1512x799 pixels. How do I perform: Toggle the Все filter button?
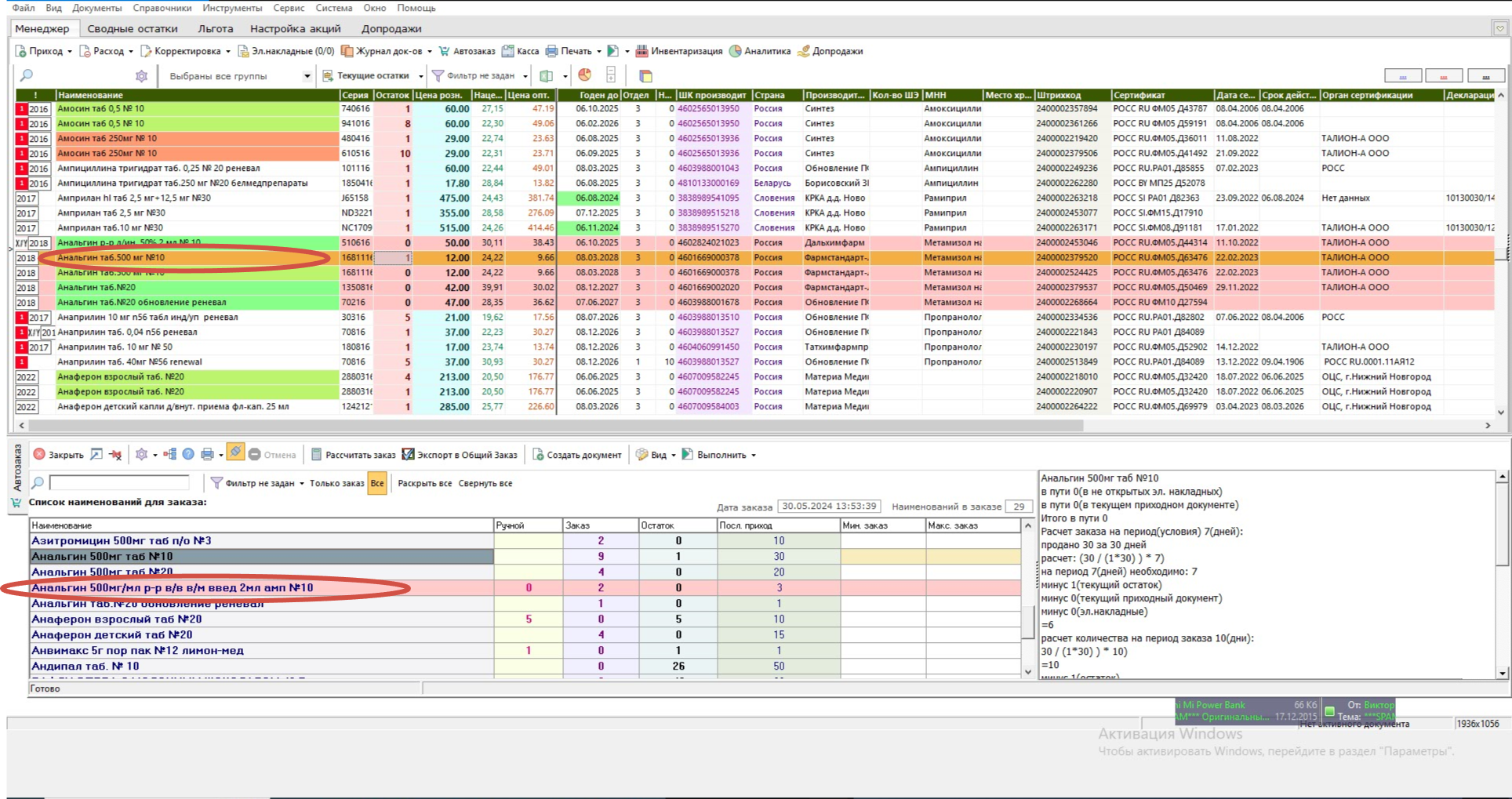click(x=377, y=483)
